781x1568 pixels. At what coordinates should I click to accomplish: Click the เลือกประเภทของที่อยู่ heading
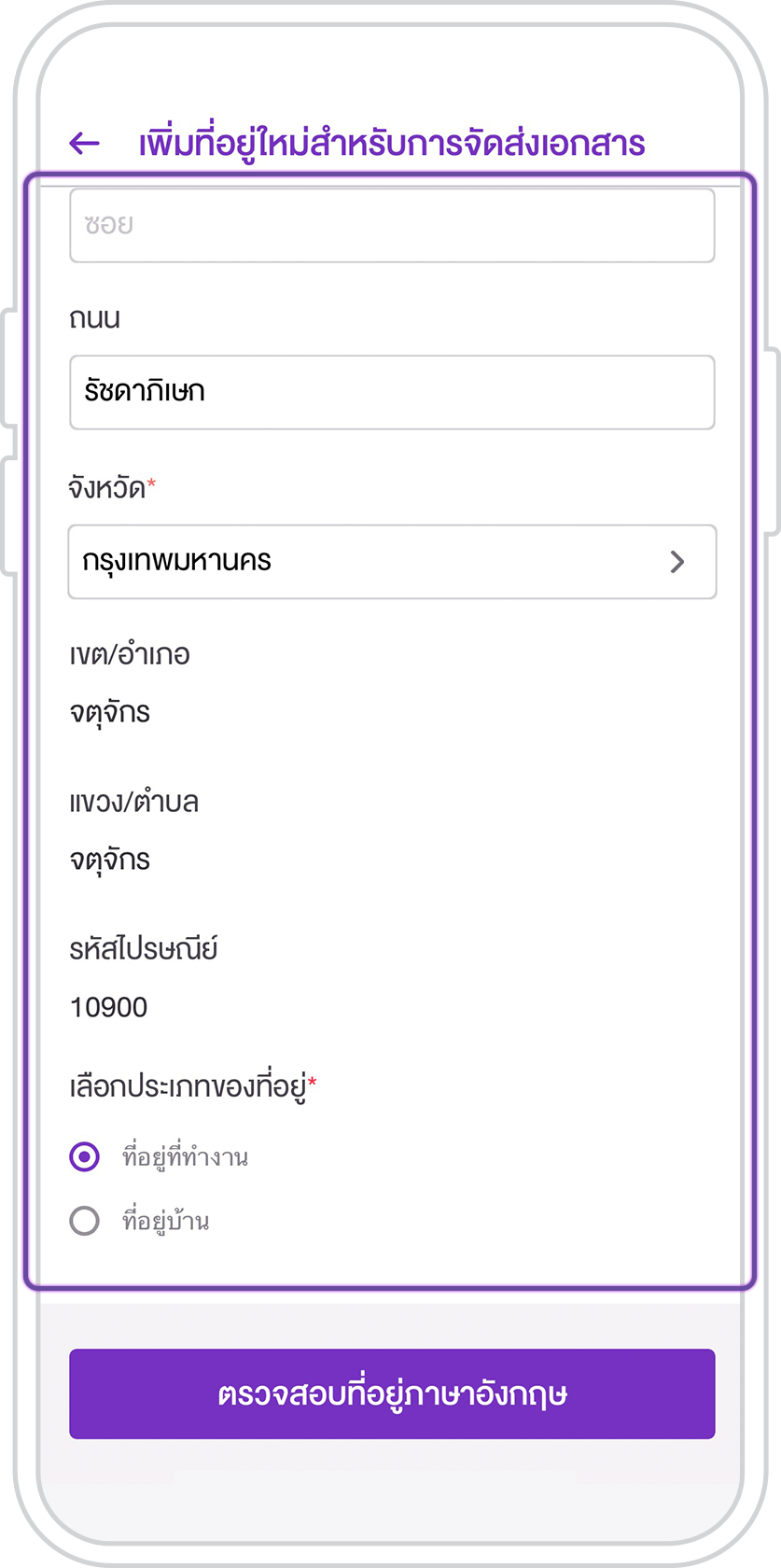click(193, 1086)
